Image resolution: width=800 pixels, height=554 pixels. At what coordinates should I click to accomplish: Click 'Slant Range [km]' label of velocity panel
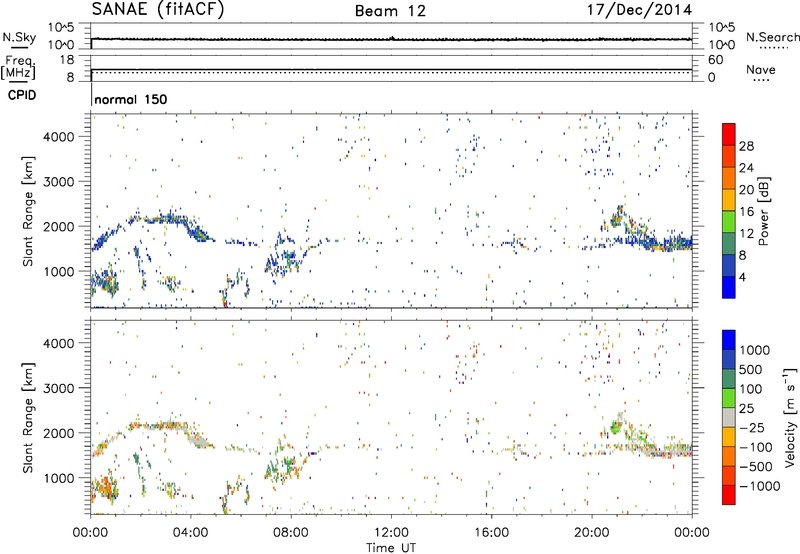click(x=28, y=418)
